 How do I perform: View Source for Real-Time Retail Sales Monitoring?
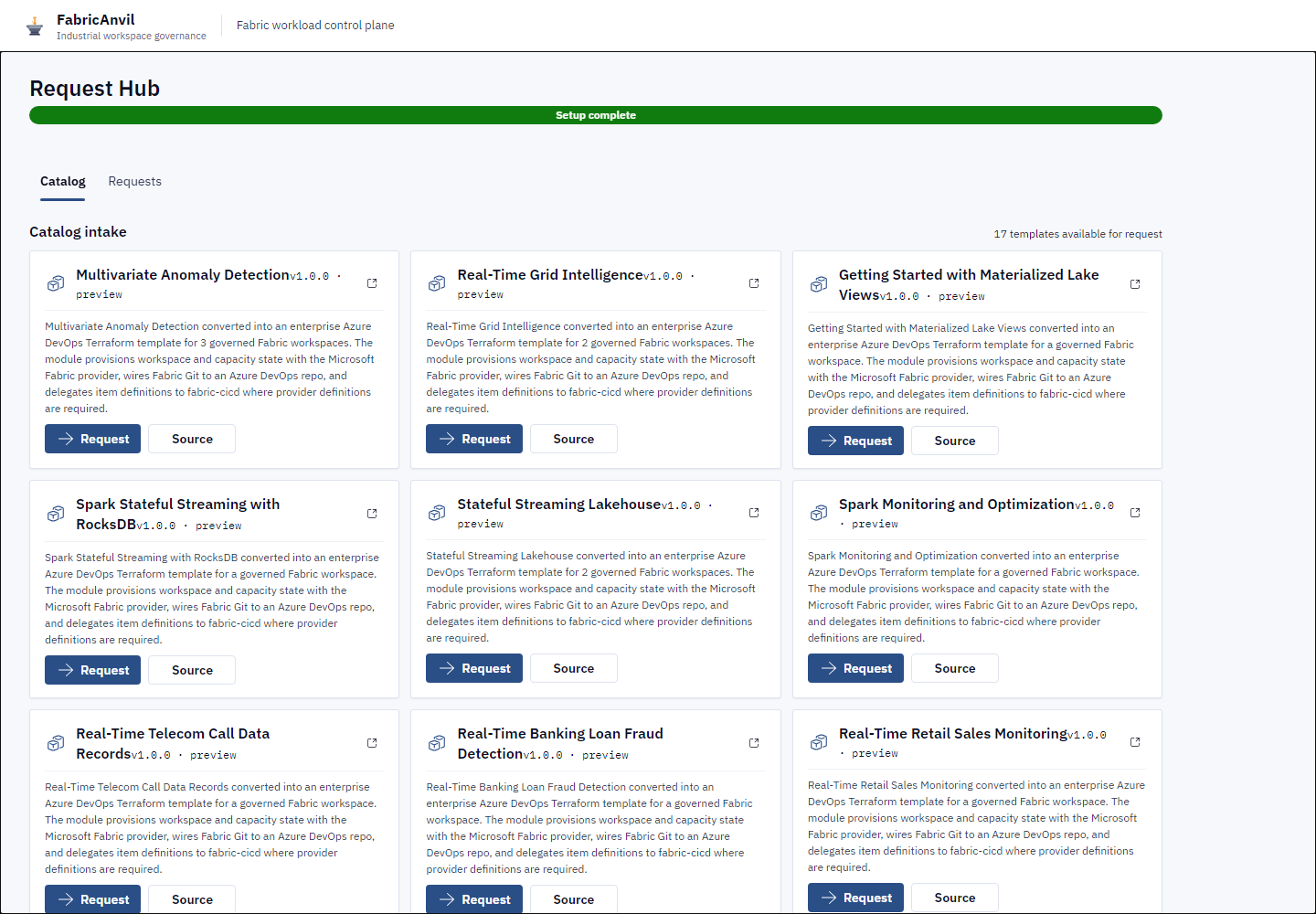(955, 898)
